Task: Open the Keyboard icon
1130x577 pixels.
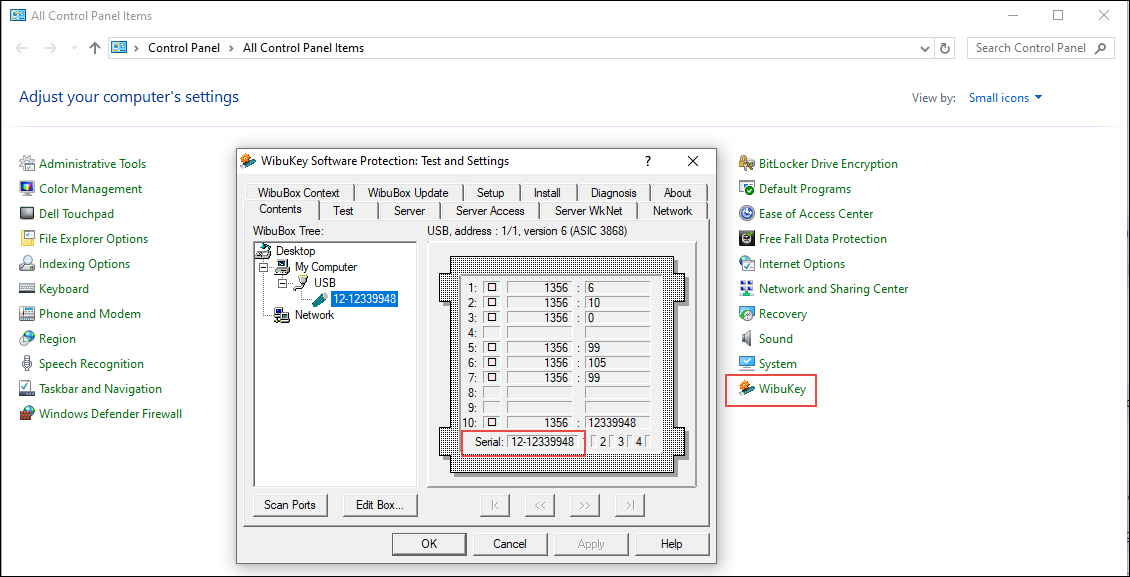Action: click(27, 289)
